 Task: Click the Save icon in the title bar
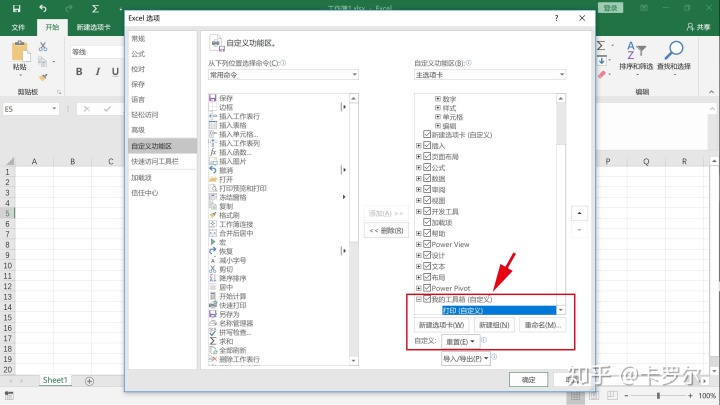[x=17, y=8]
